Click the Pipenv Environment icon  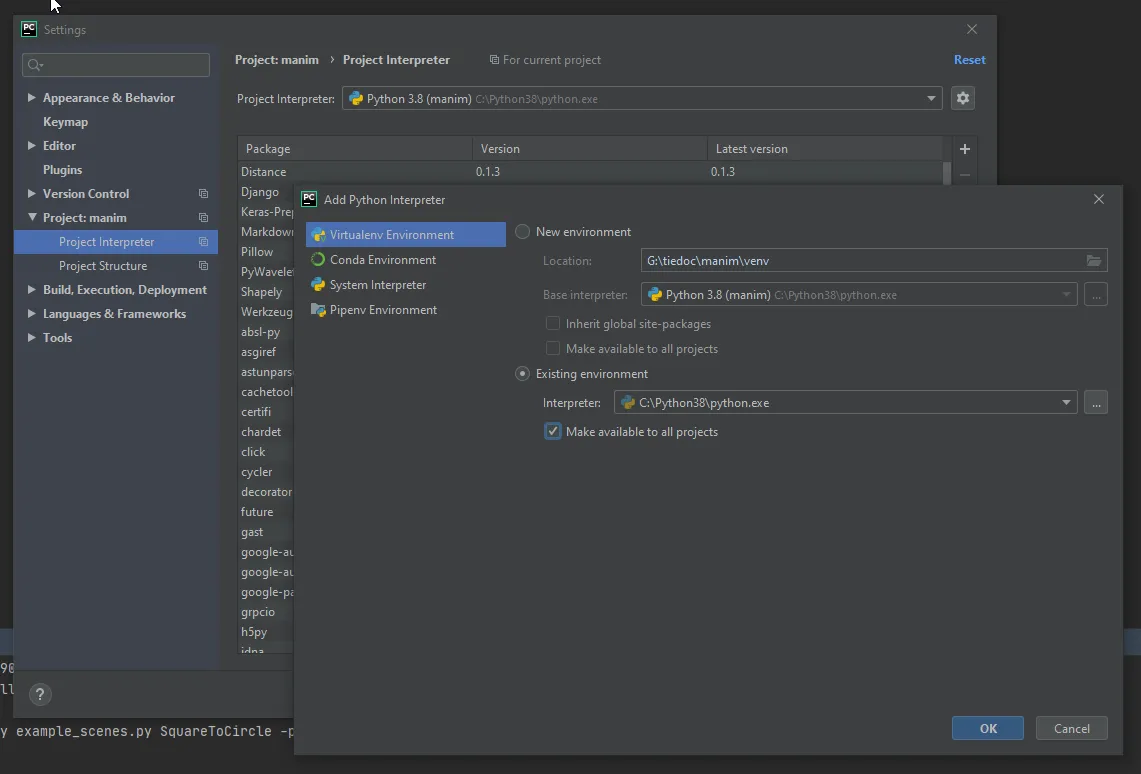pos(318,310)
